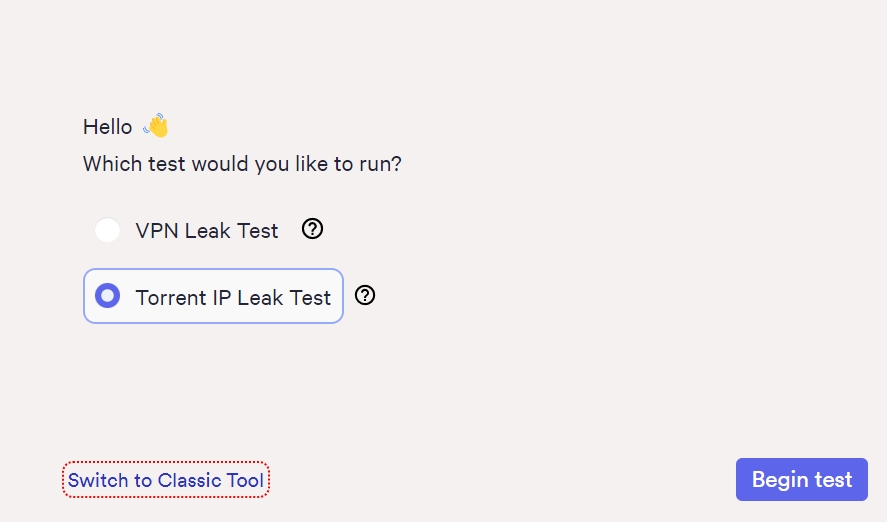Click the "Hello" greeting text
Screen dimensions: 887x522
tap(108, 127)
